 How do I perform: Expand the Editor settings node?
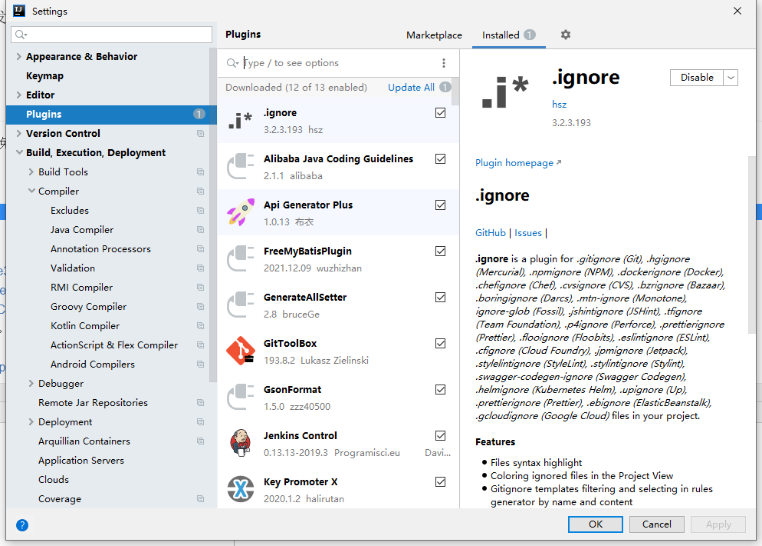point(18,95)
